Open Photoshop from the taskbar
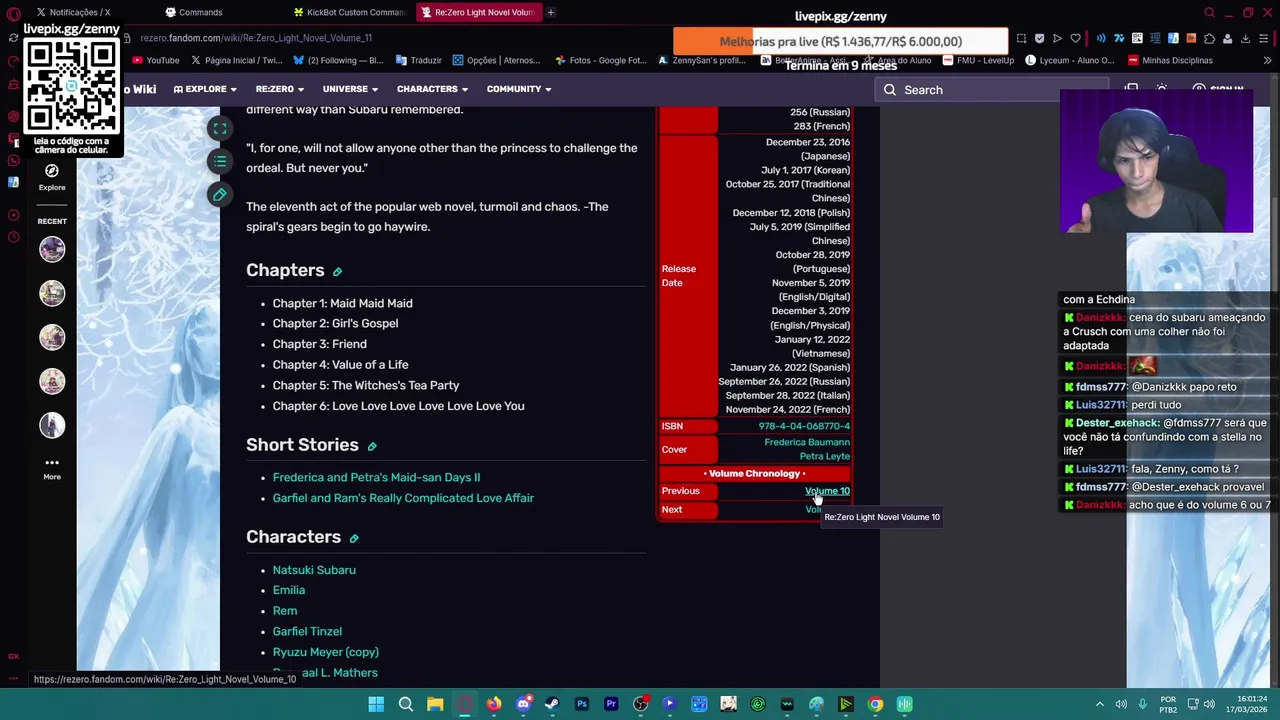This screenshot has height=720, width=1280. 582,704
